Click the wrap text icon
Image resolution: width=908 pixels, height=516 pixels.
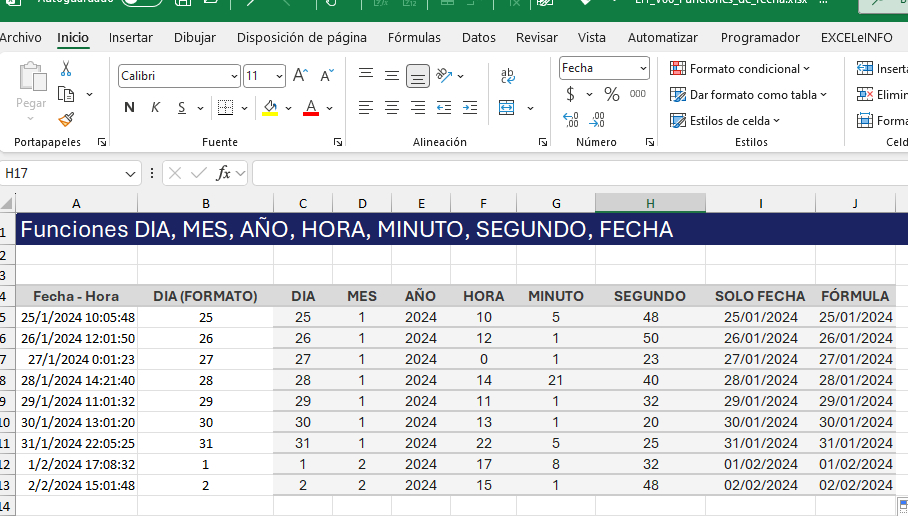(508, 76)
